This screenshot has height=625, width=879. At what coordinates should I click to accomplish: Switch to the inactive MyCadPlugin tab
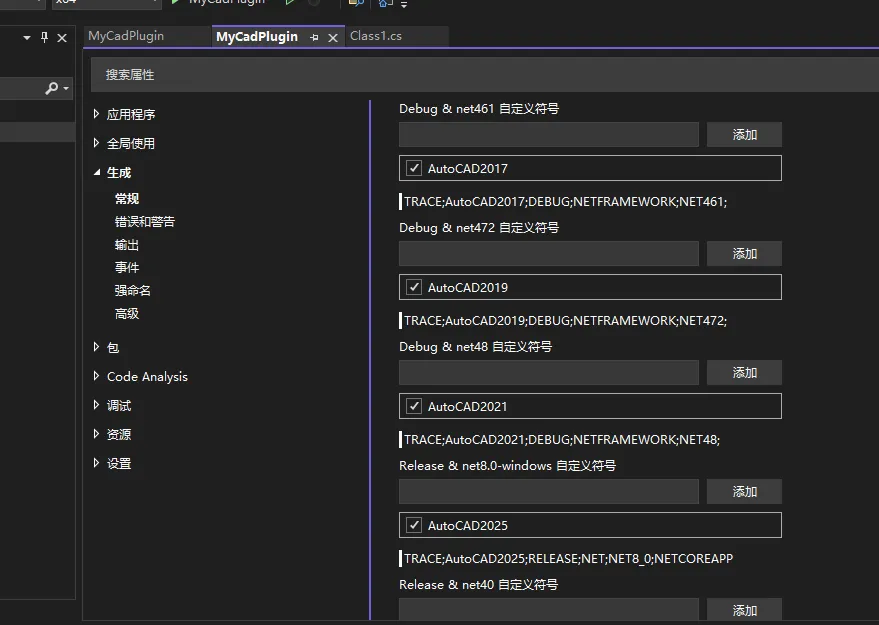(x=126, y=36)
